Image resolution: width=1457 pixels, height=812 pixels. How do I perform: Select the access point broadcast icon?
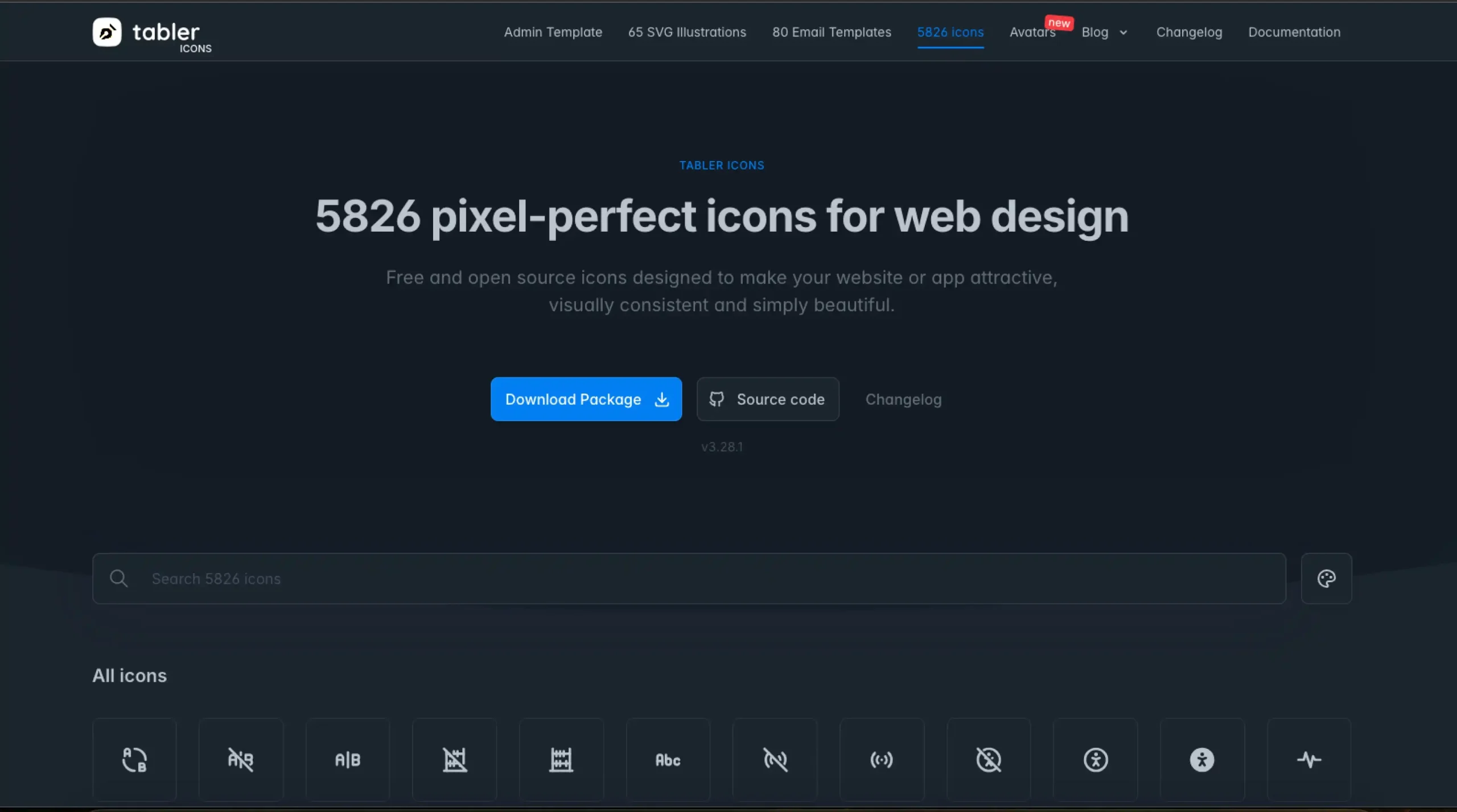coord(882,760)
